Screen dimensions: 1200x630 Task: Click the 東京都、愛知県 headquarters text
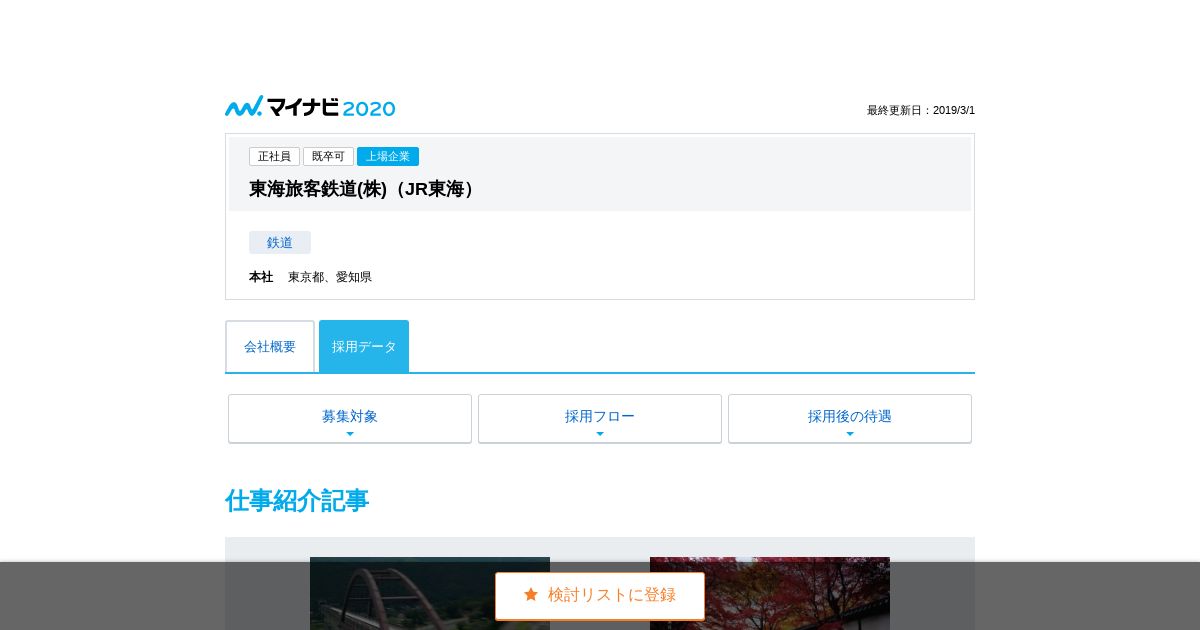click(x=330, y=277)
